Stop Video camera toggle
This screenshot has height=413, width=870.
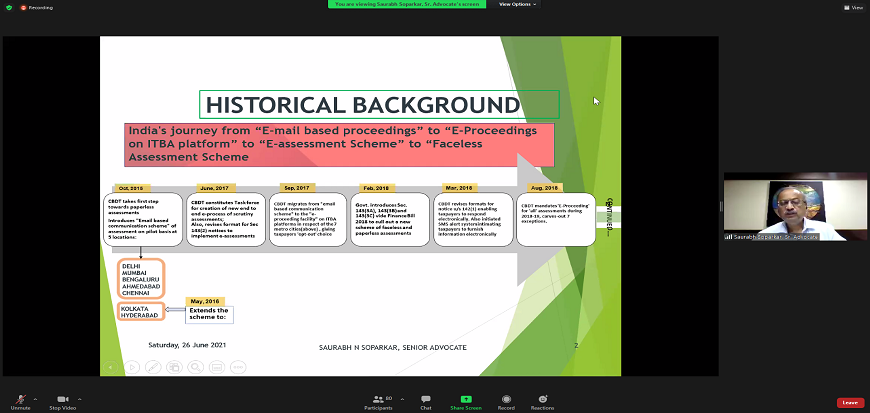click(x=63, y=400)
